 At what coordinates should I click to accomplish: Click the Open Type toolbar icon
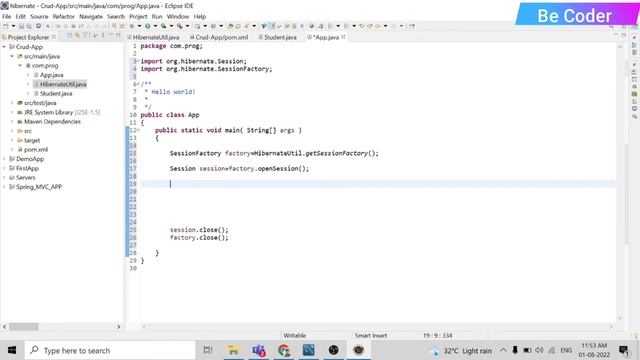pyautogui.click(x=230, y=26)
